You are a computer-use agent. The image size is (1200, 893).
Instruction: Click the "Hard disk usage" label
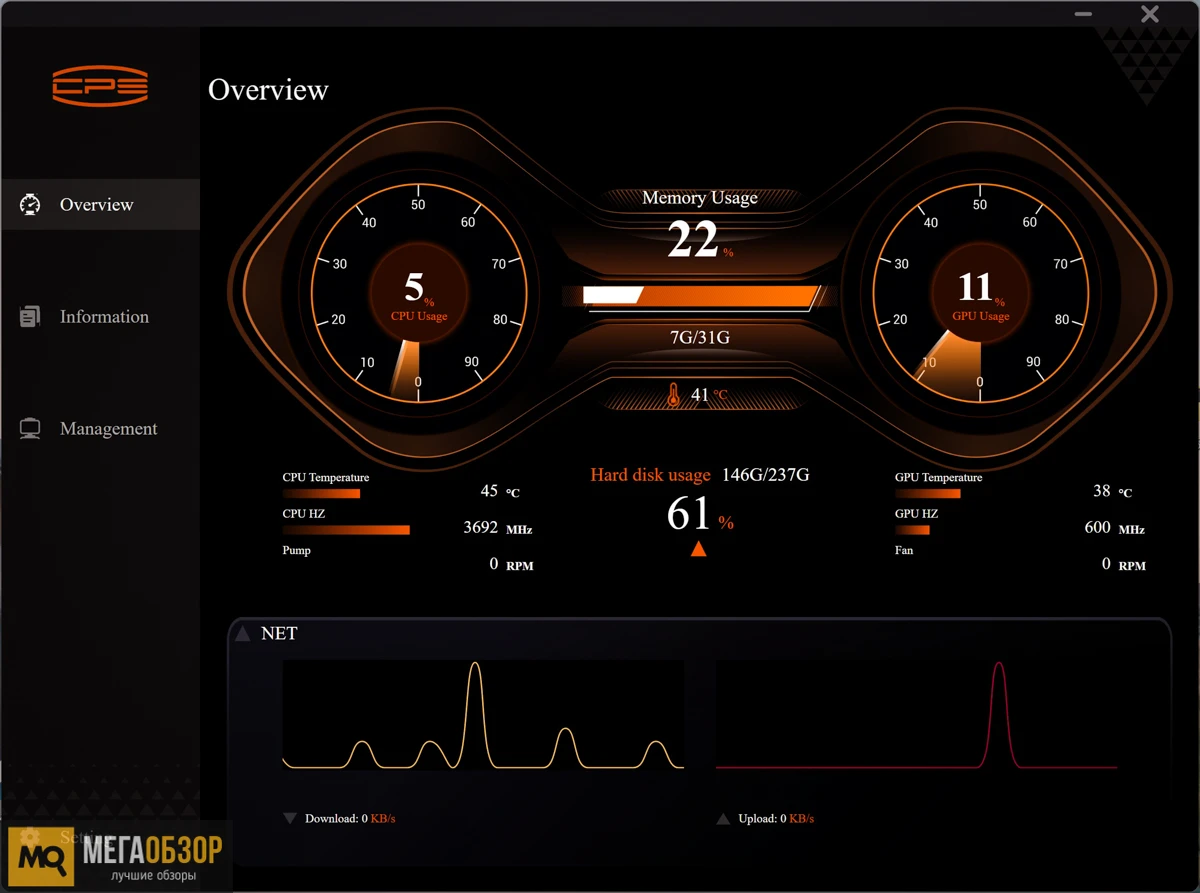[x=650, y=475]
